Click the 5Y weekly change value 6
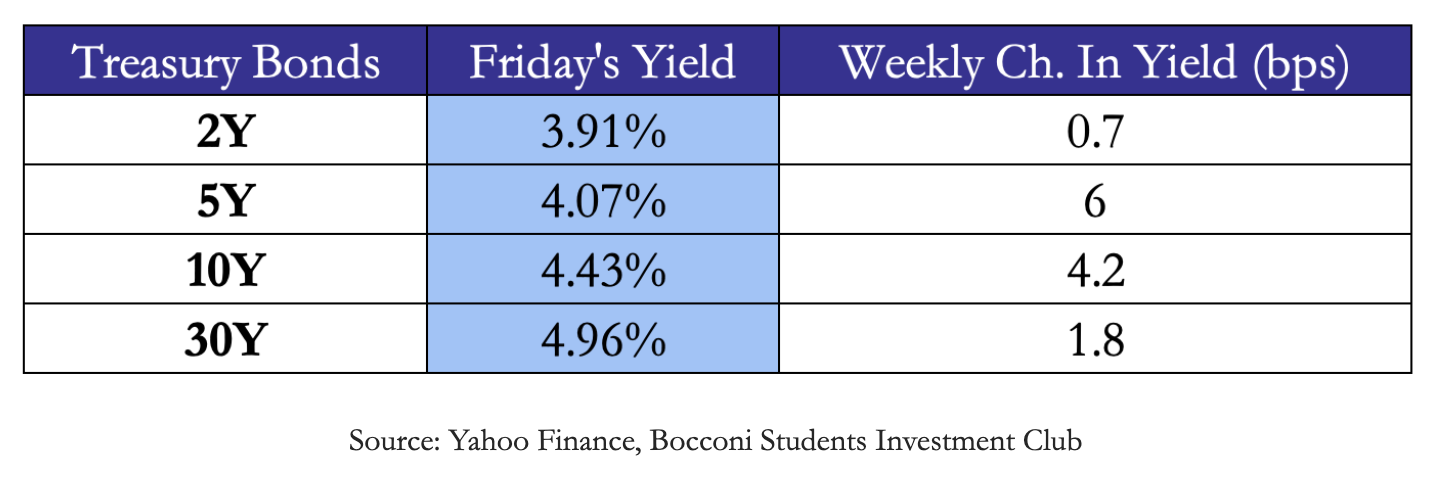 pos(1094,202)
